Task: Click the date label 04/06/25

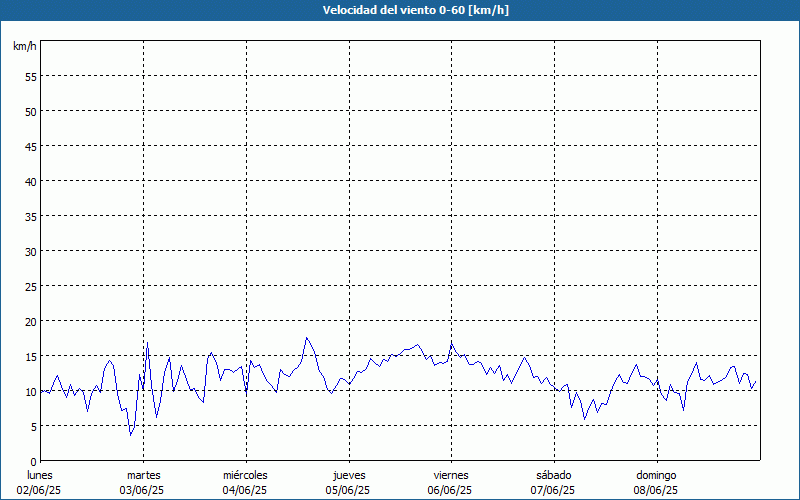Action: click(x=244, y=490)
